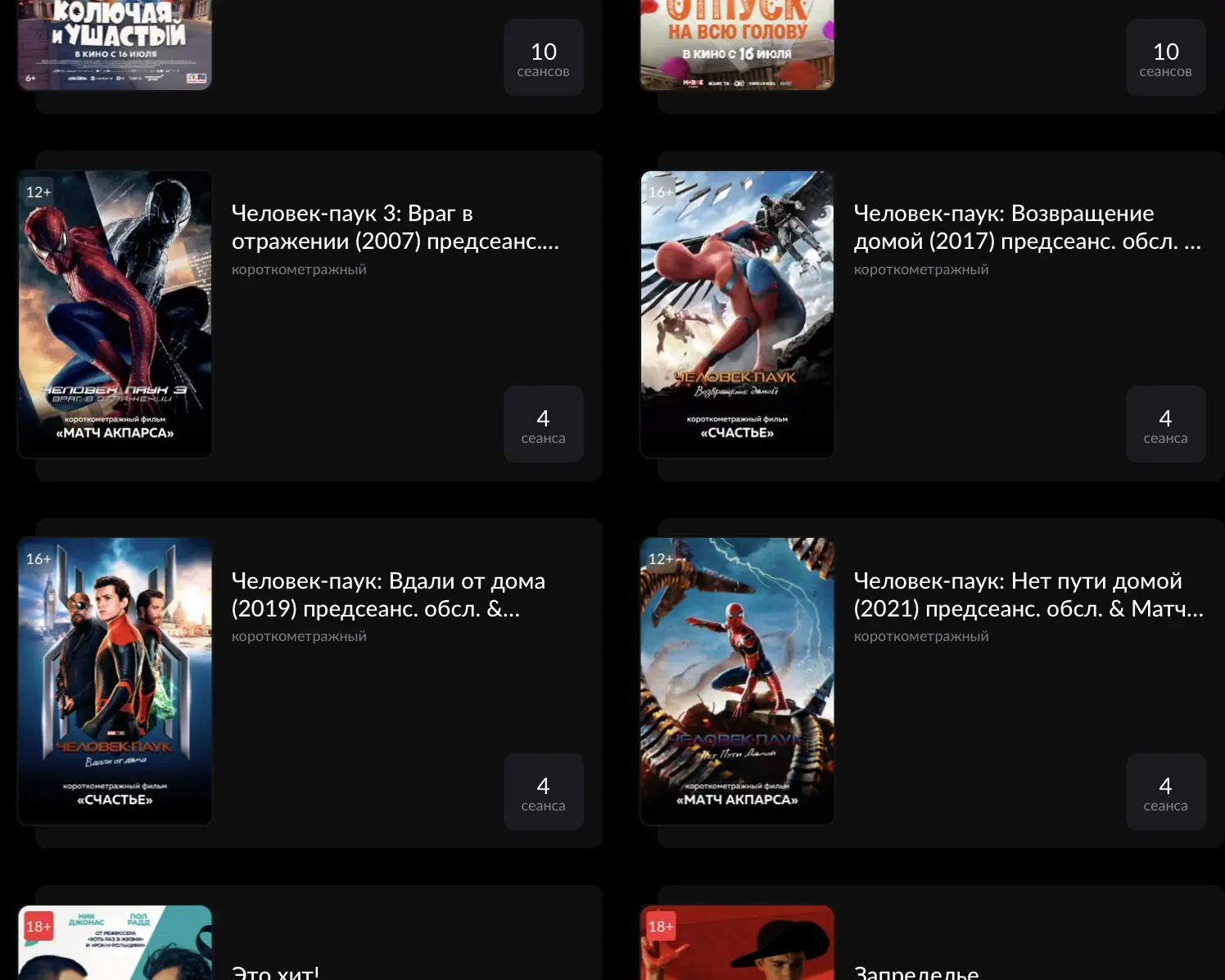This screenshot has height=980, width=1225.
Task: Click the 12+ badge on Человек-паук 3 poster
Action: tap(38, 192)
